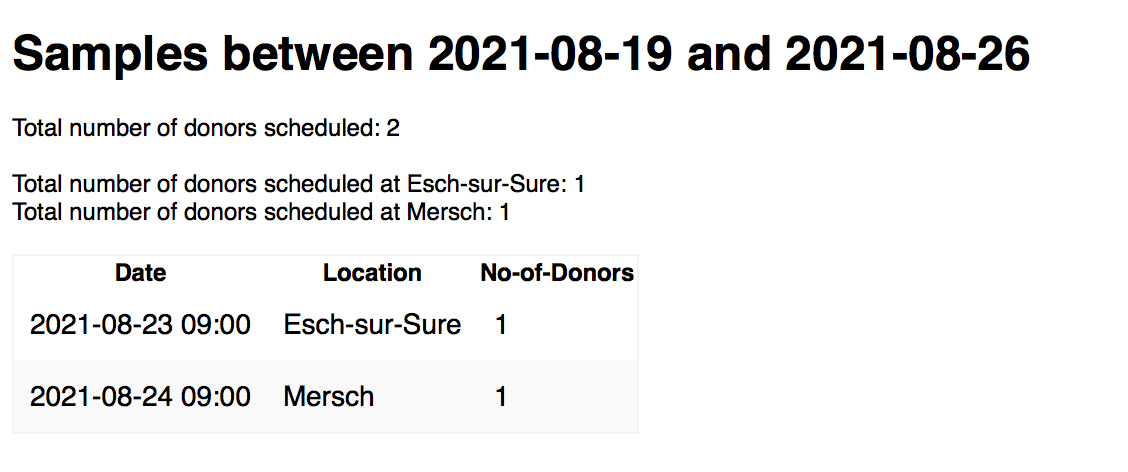Click the end date 2021-08-26 in heading

(906, 52)
